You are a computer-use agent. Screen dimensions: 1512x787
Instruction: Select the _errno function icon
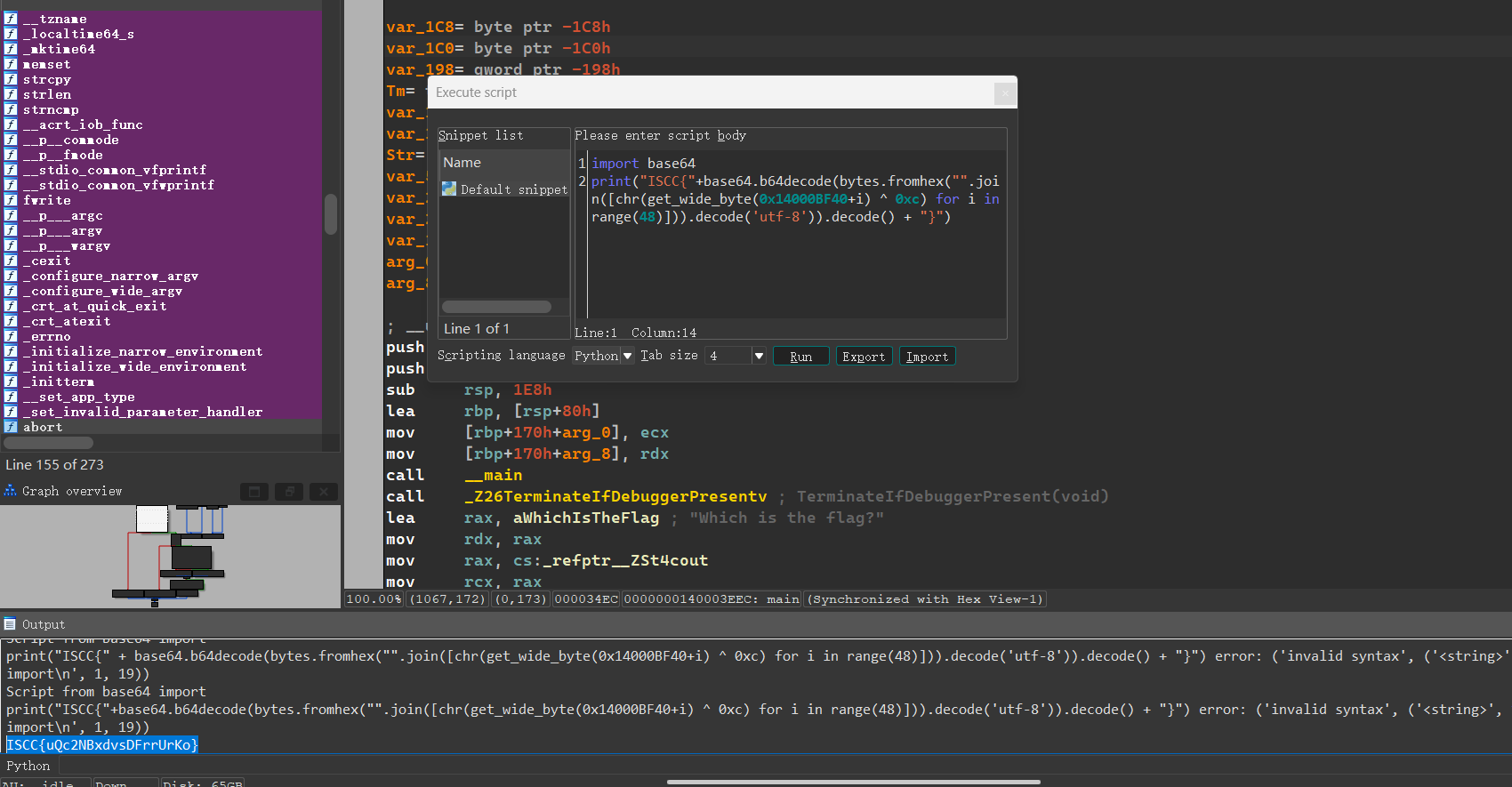coord(11,336)
